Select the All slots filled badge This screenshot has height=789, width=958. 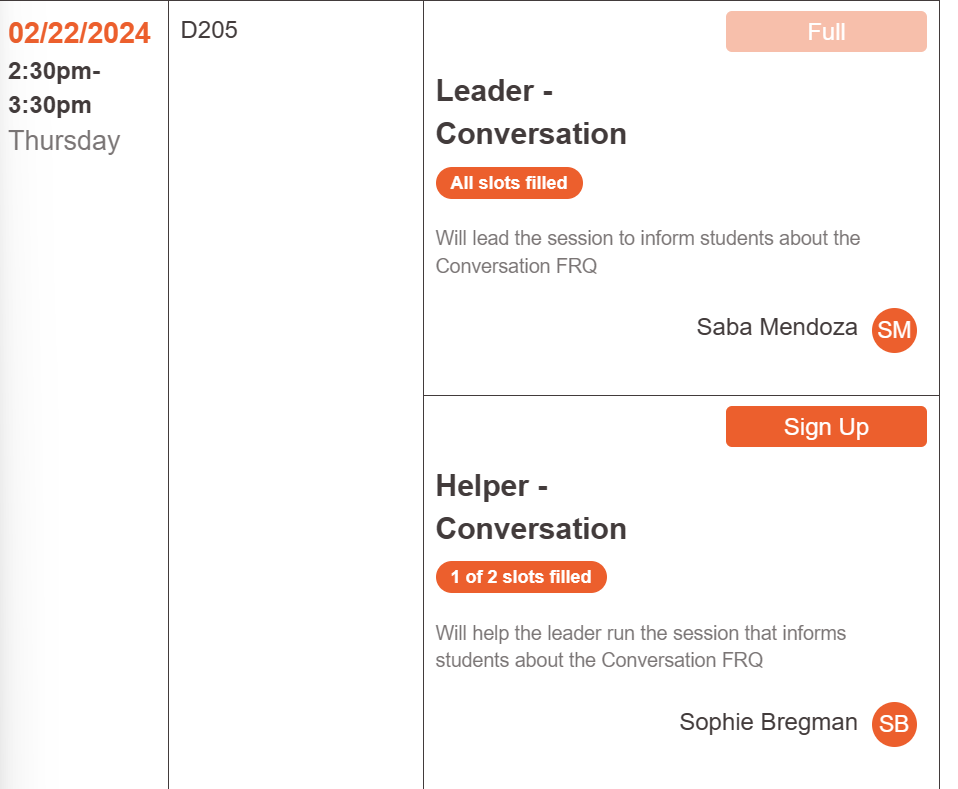pyautogui.click(x=509, y=183)
